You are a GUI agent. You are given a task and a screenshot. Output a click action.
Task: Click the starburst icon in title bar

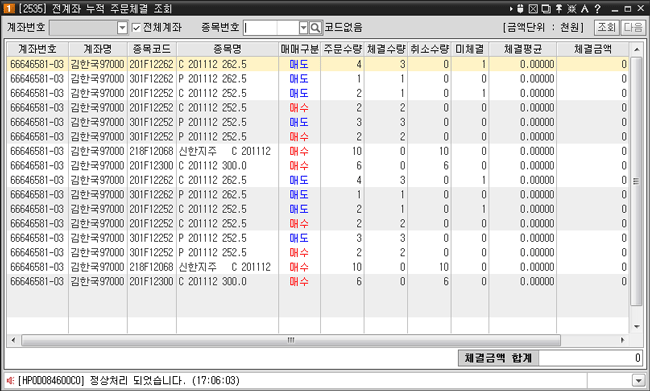pos(572,9)
